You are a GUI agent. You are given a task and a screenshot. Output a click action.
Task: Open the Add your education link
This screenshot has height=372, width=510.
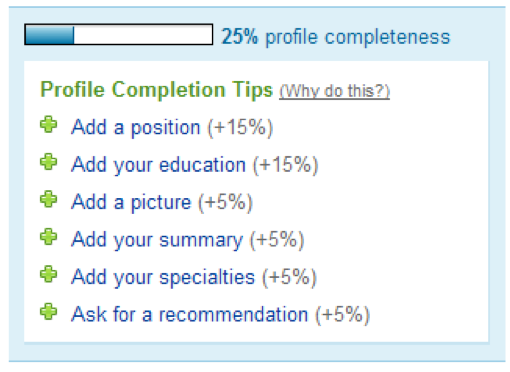[x=158, y=165]
